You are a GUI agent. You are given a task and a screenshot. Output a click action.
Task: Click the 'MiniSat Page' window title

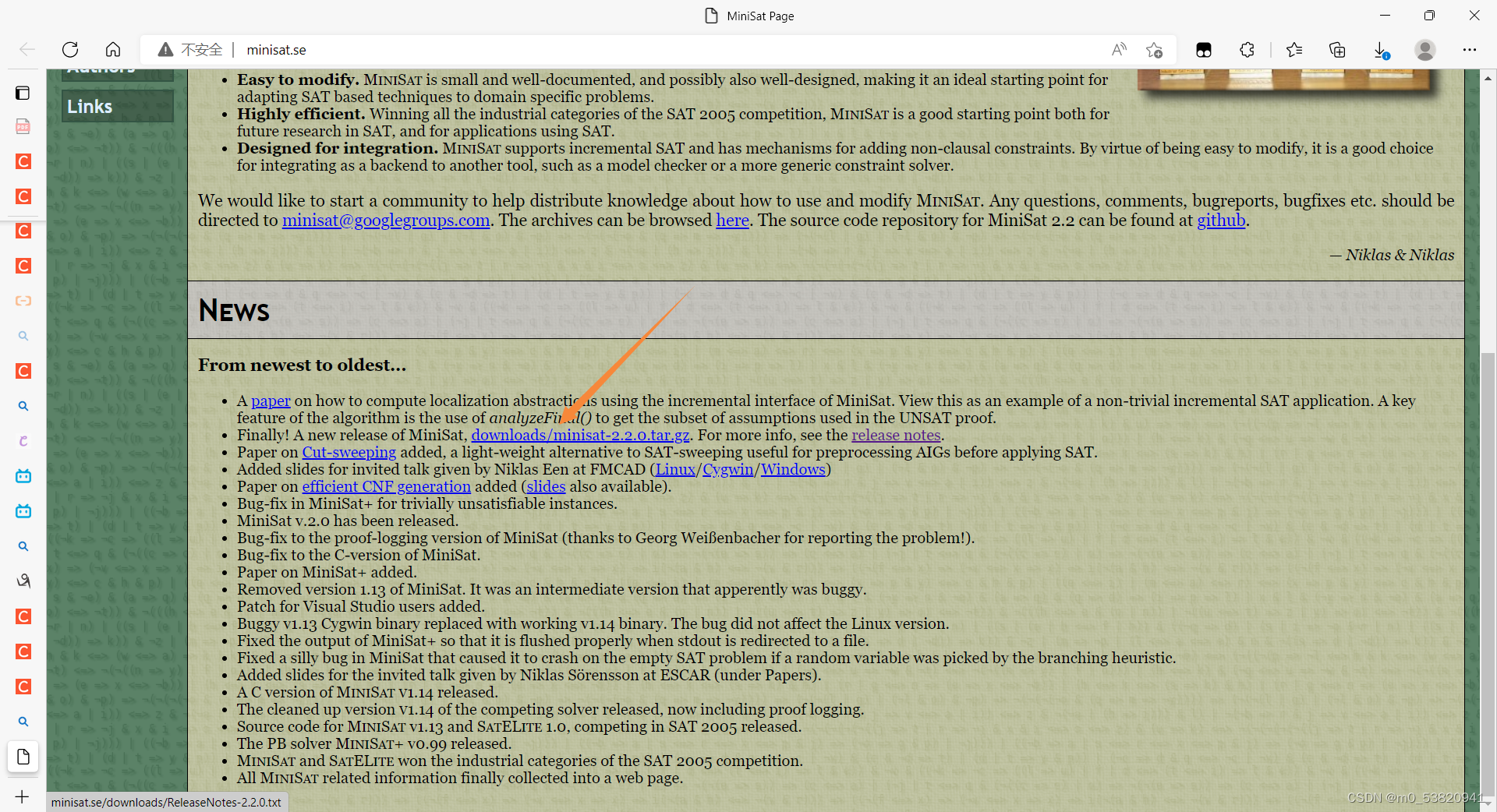tap(760, 16)
